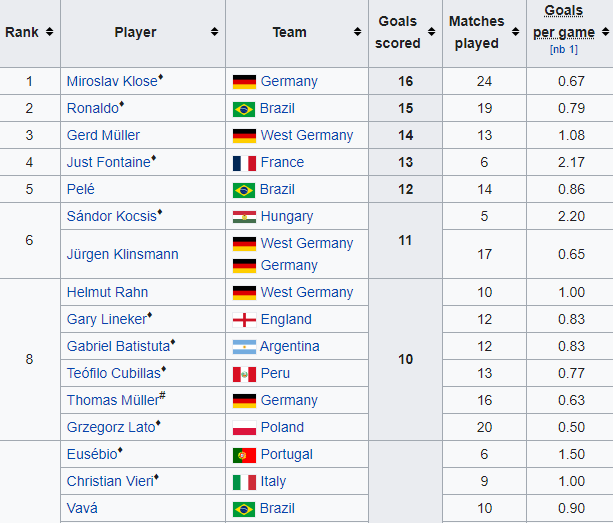The height and width of the screenshot is (523, 613).
Task: Sort by Goals scored arrows
Action: point(431,32)
